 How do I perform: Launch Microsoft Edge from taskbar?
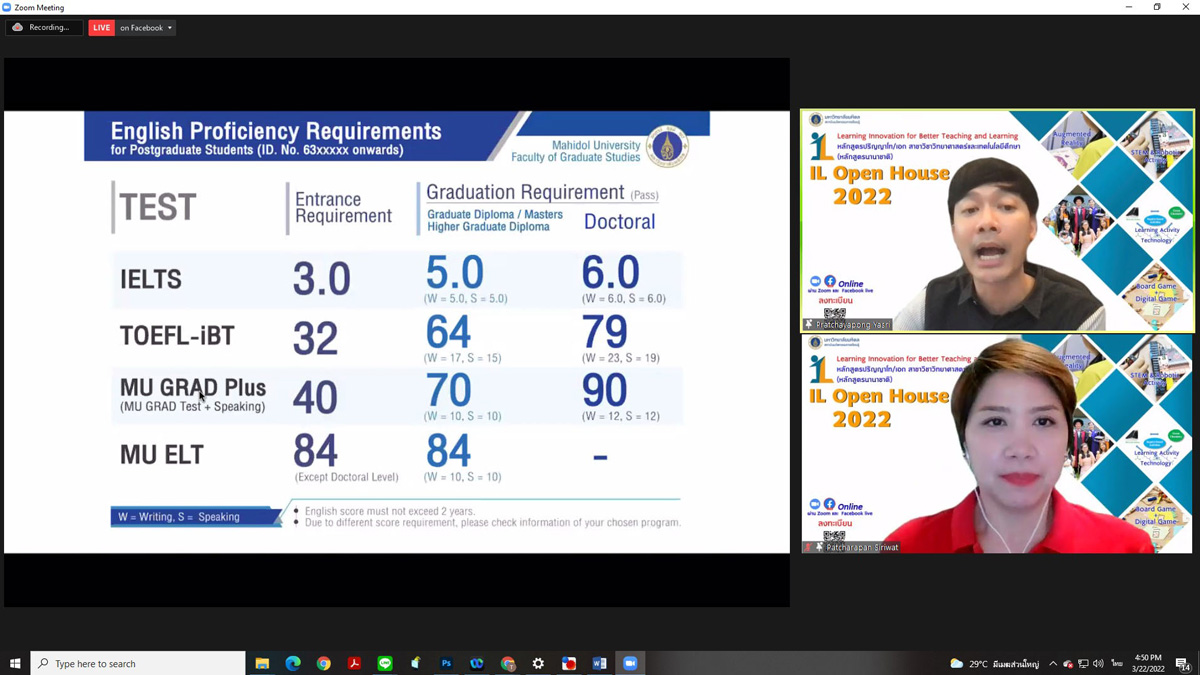[x=293, y=664]
